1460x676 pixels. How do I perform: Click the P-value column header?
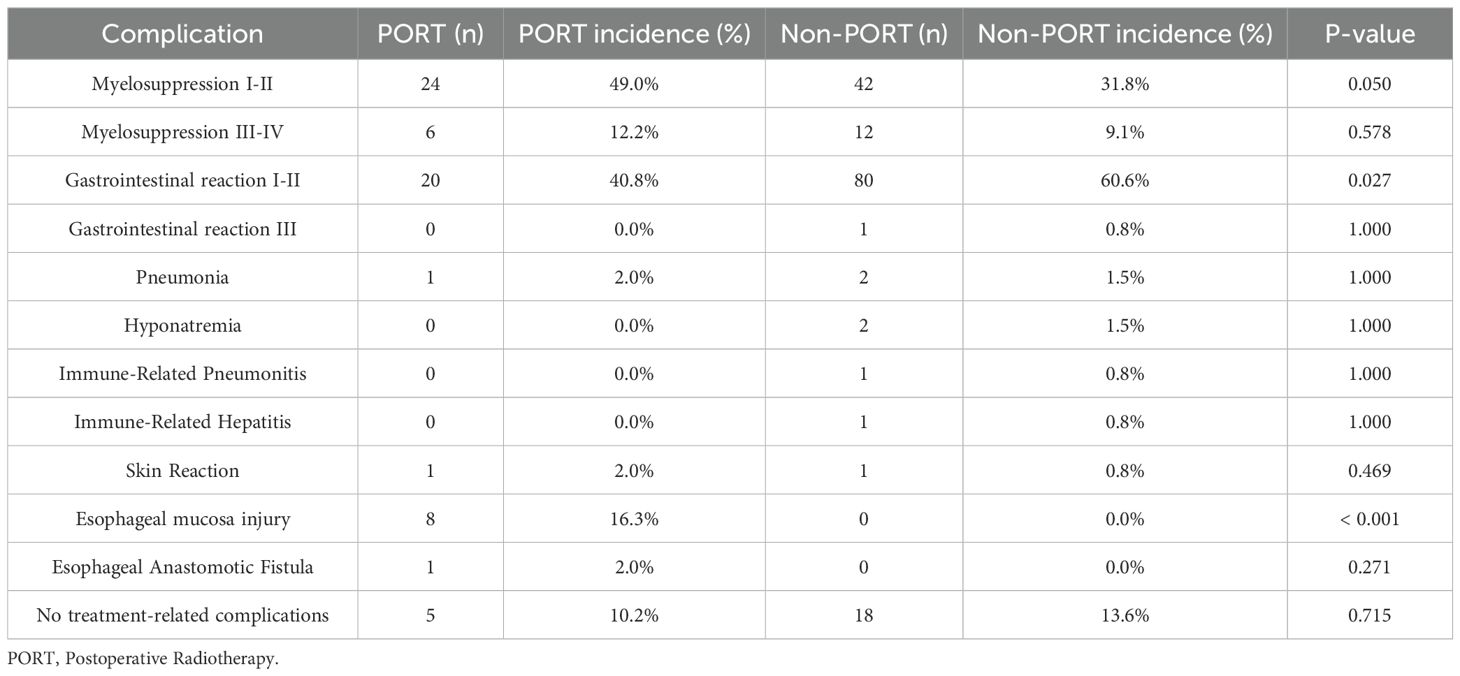(x=1370, y=34)
